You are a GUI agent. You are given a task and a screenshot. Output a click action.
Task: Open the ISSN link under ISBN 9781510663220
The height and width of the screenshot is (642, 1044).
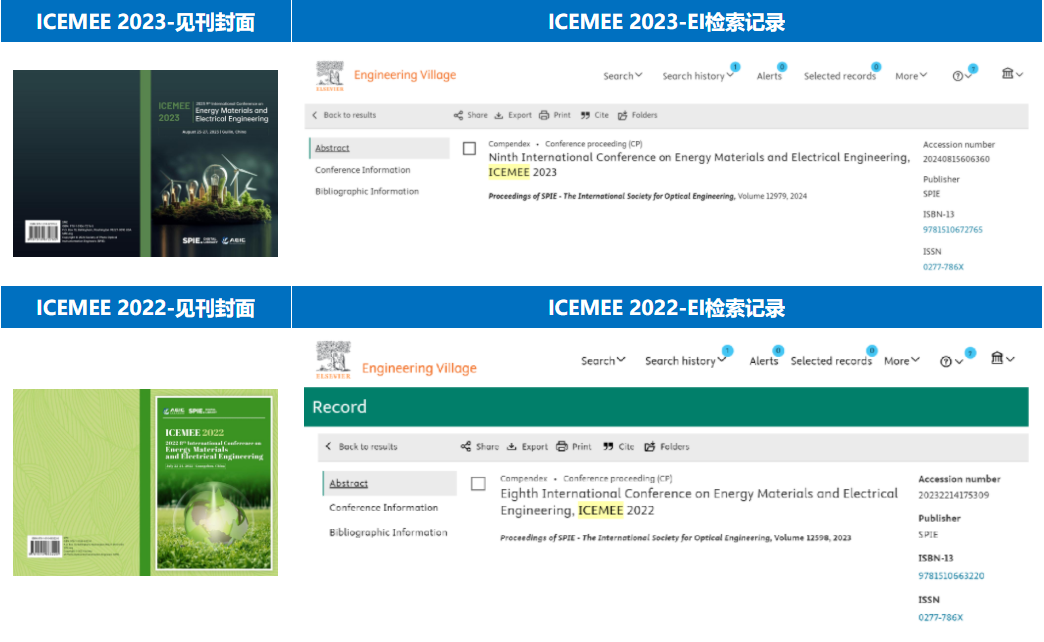[x=940, y=617]
